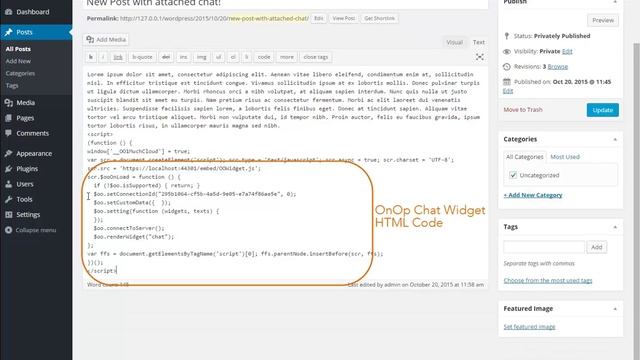The width and height of the screenshot is (640, 360).
Task: Collapse the Featured Image panel
Action: [615, 309]
